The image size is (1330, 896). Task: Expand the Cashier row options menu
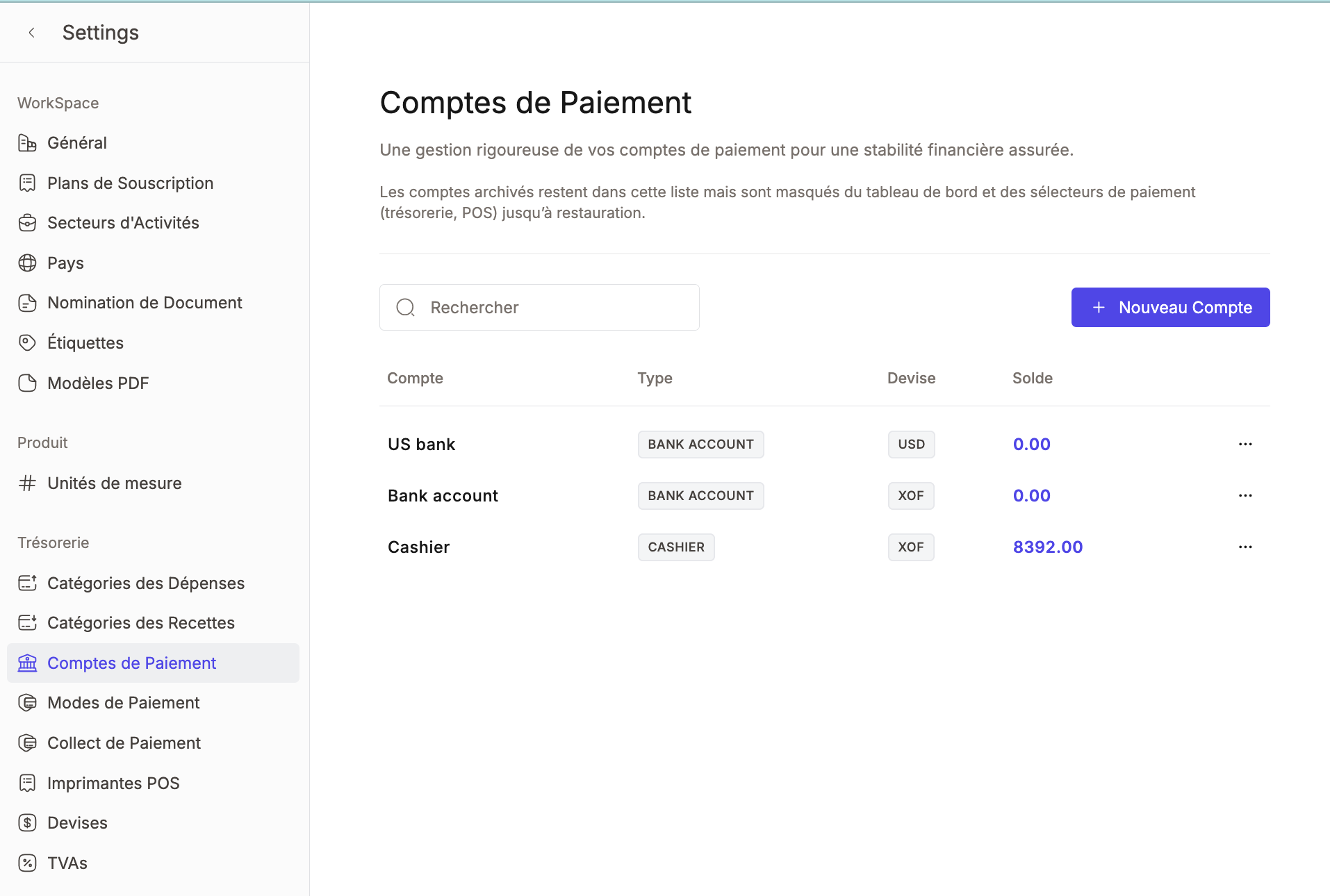[1245, 547]
